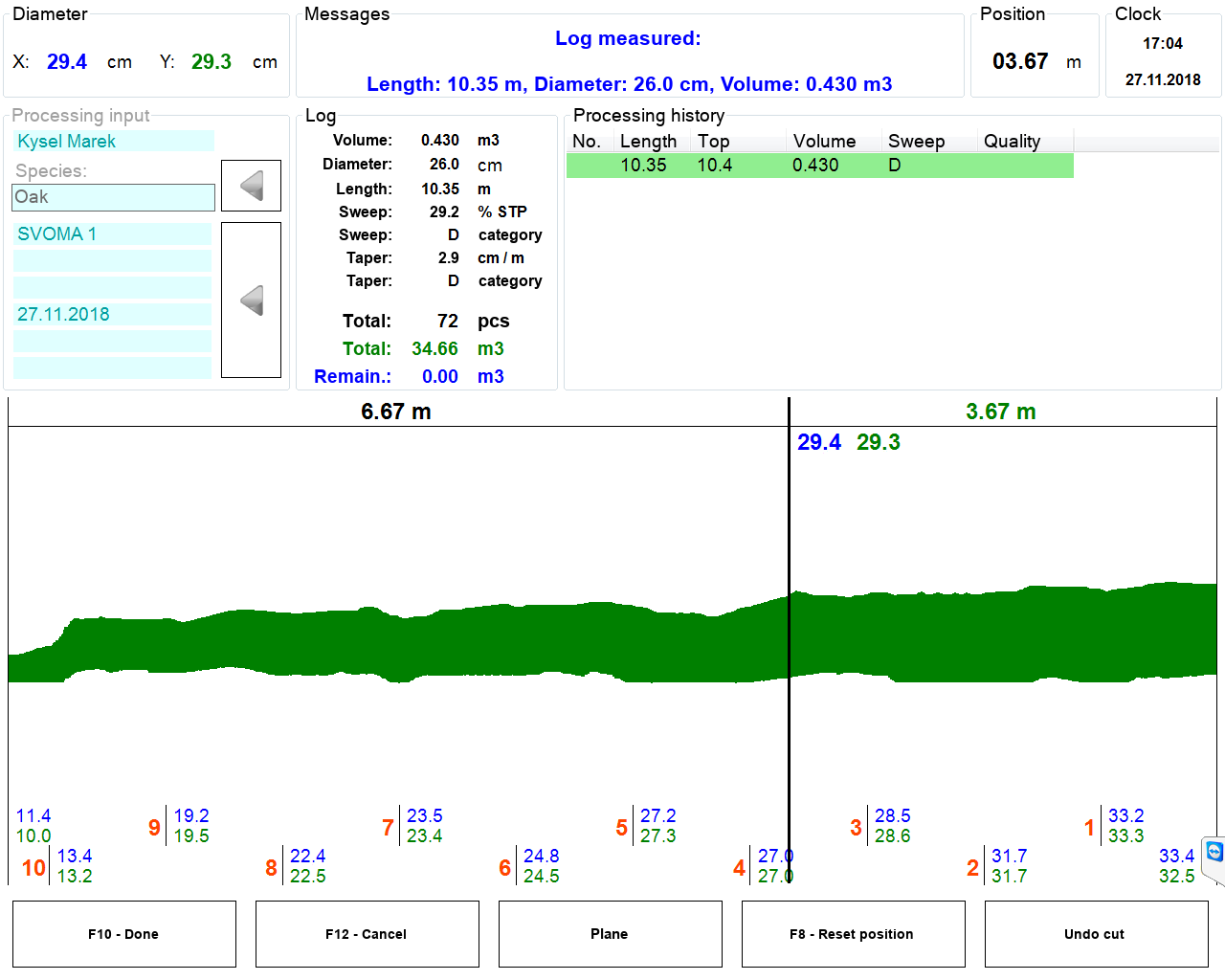Click the green 3.67 m segment label

(1001, 412)
